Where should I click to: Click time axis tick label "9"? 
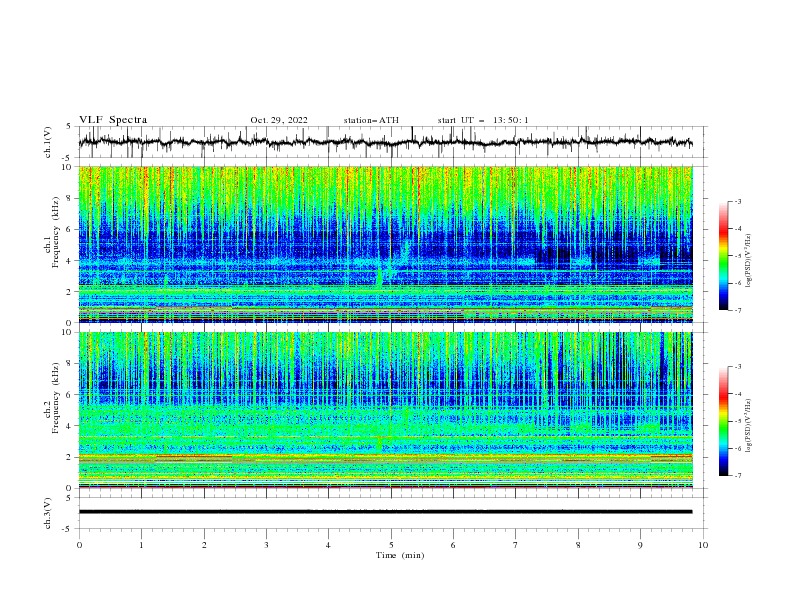640,545
